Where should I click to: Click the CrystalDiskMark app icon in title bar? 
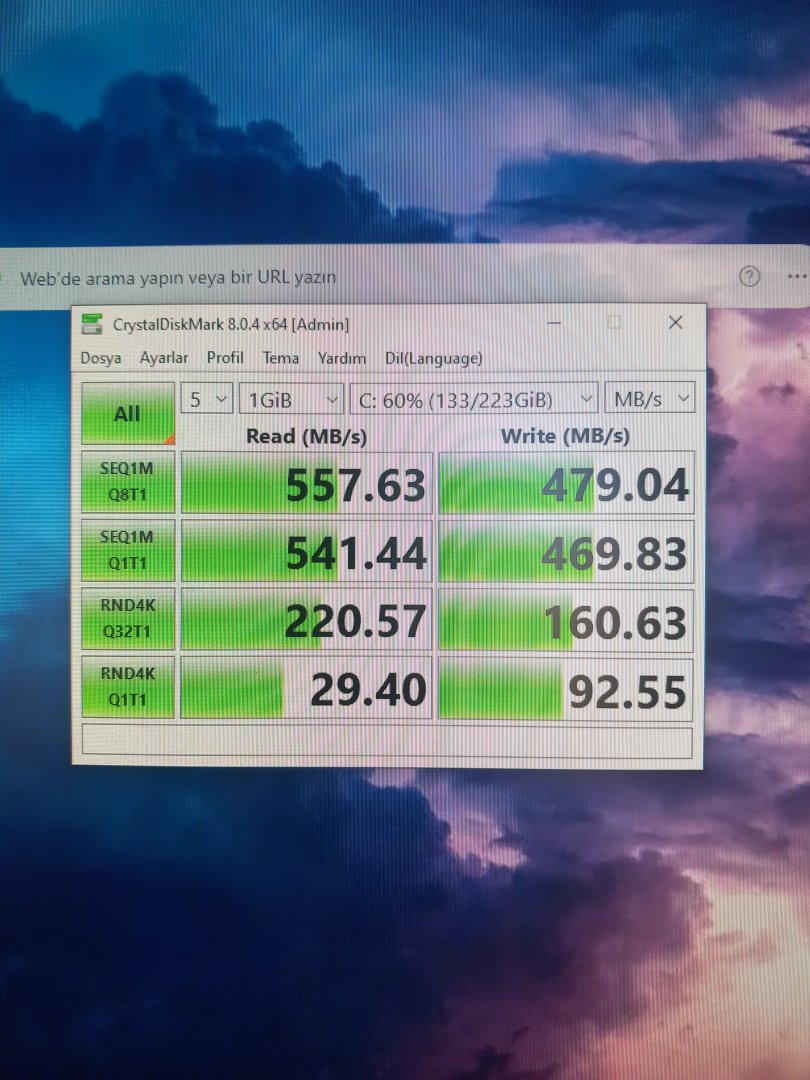(x=92, y=324)
